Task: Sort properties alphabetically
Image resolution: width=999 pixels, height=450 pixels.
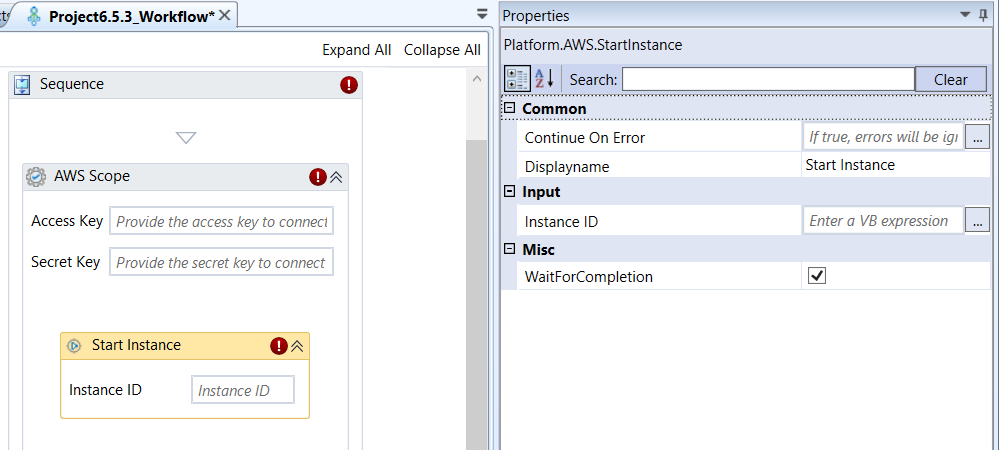Action: [544, 80]
